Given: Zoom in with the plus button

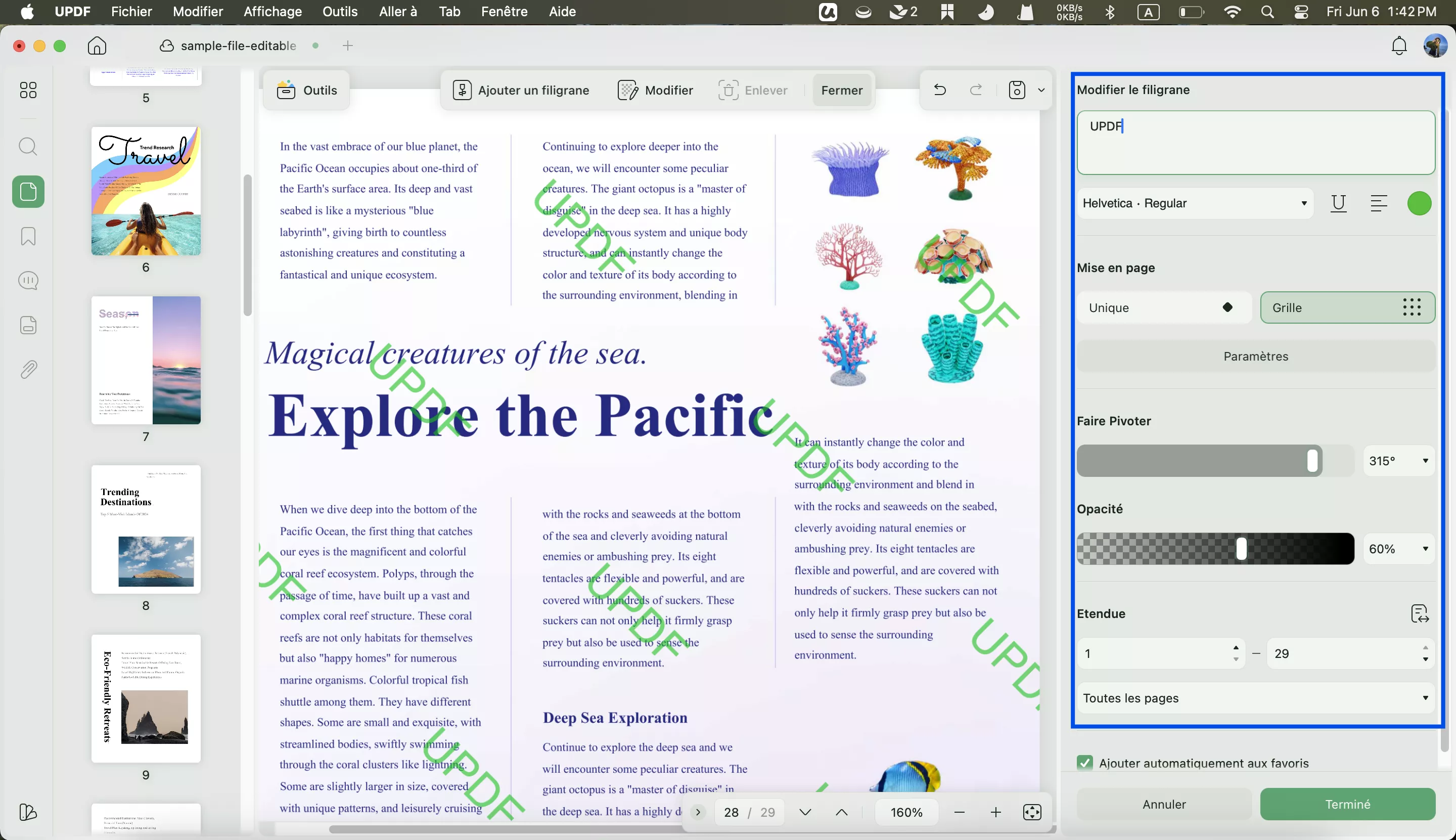Looking at the screenshot, I should click(996, 812).
